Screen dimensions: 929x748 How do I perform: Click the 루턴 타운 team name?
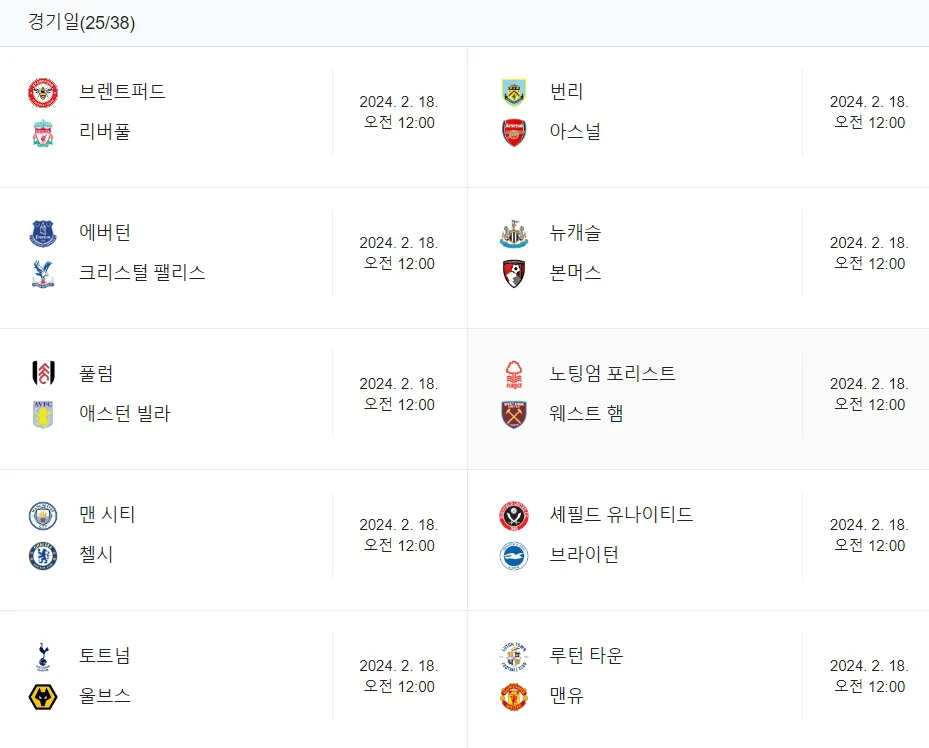point(586,655)
